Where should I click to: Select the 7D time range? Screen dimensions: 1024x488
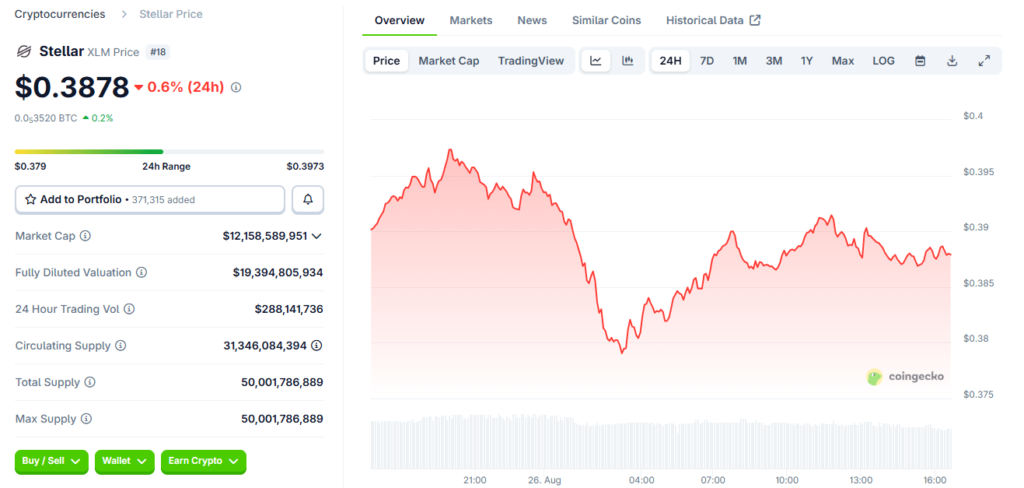pyautogui.click(x=707, y=61)
